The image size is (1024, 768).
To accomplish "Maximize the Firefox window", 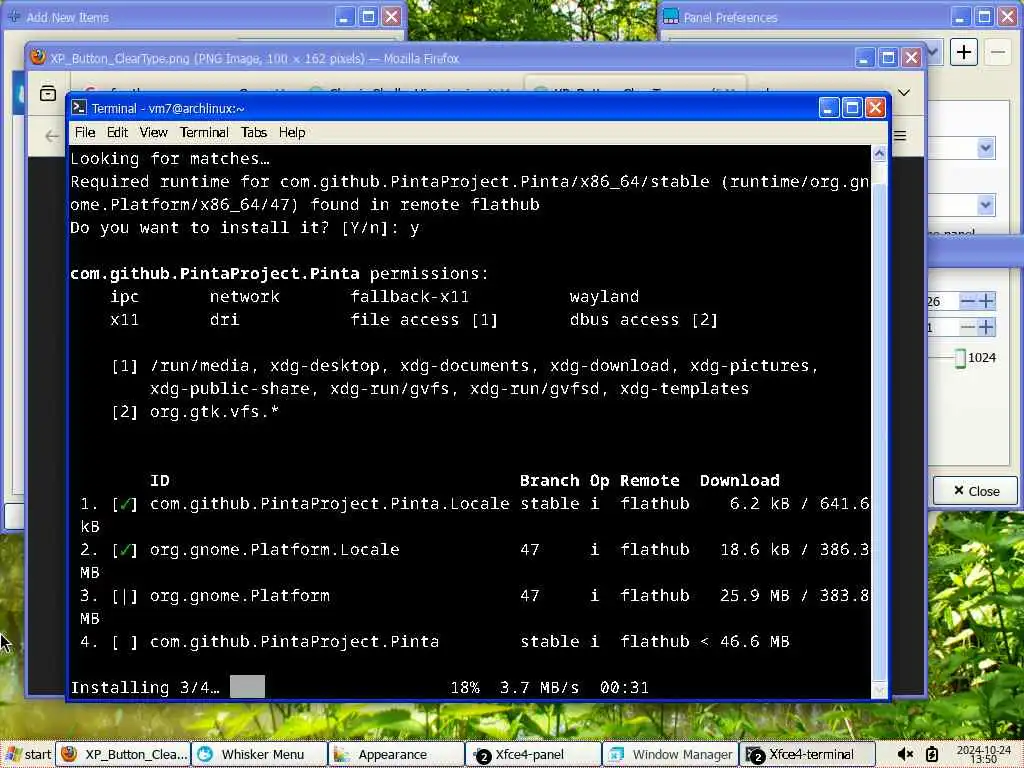I will click(x=888, y=57).
